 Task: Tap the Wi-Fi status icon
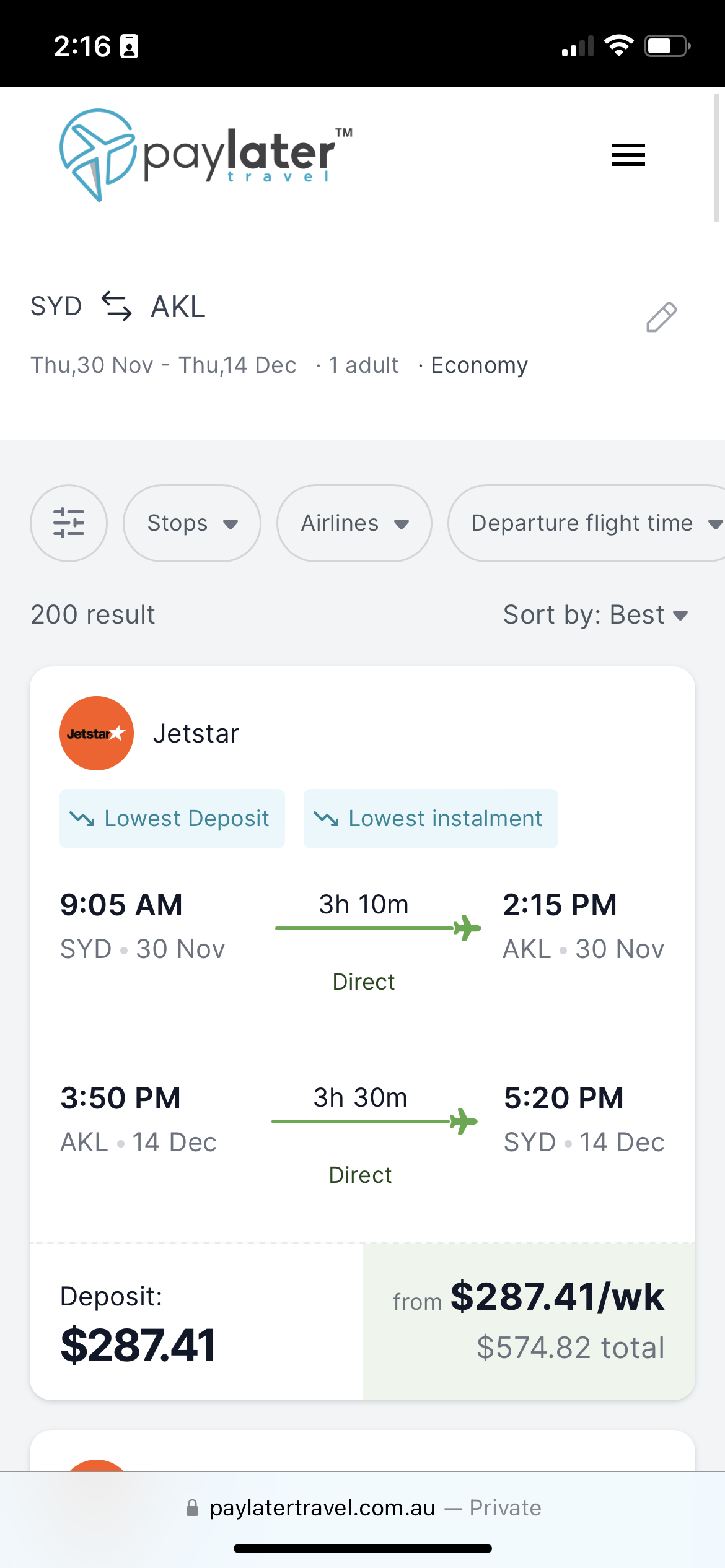click(618, 46)
